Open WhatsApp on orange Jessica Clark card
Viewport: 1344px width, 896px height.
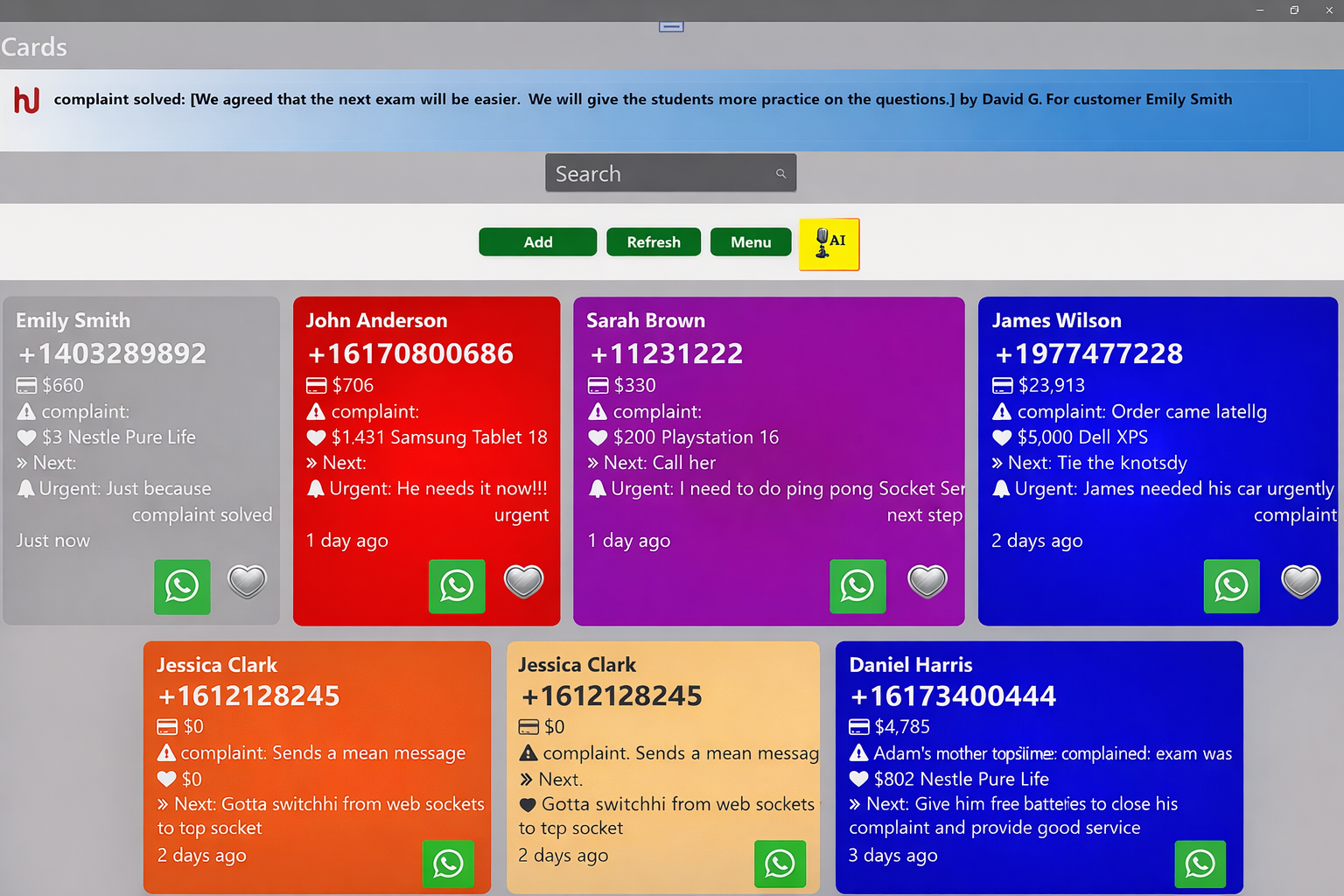point(448,864)
